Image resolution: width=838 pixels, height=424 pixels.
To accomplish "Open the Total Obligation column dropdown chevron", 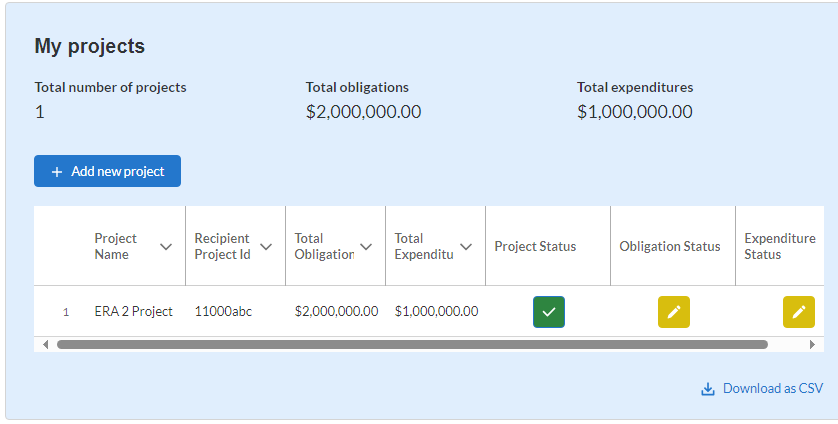I will 366,247.
